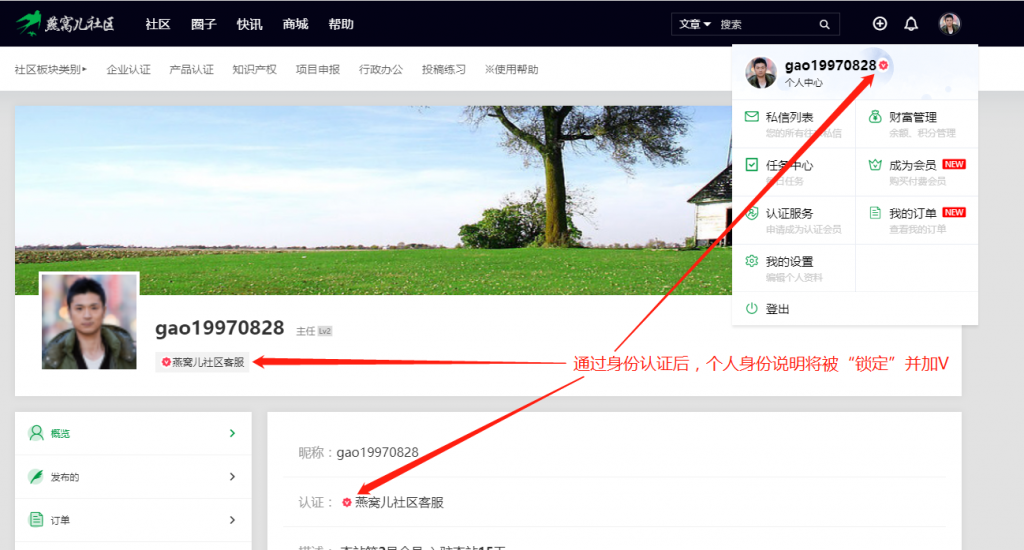
Task: Click the 燕窝儿社区 logo
Action: (65, 24)
